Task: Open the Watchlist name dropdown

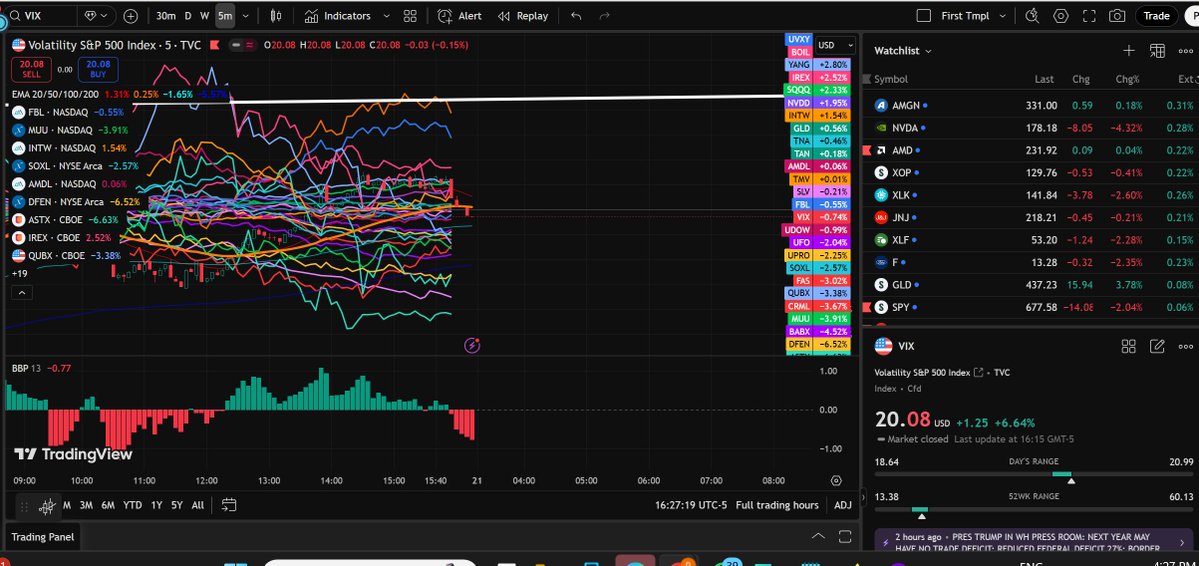Action: tap(903, 50)
